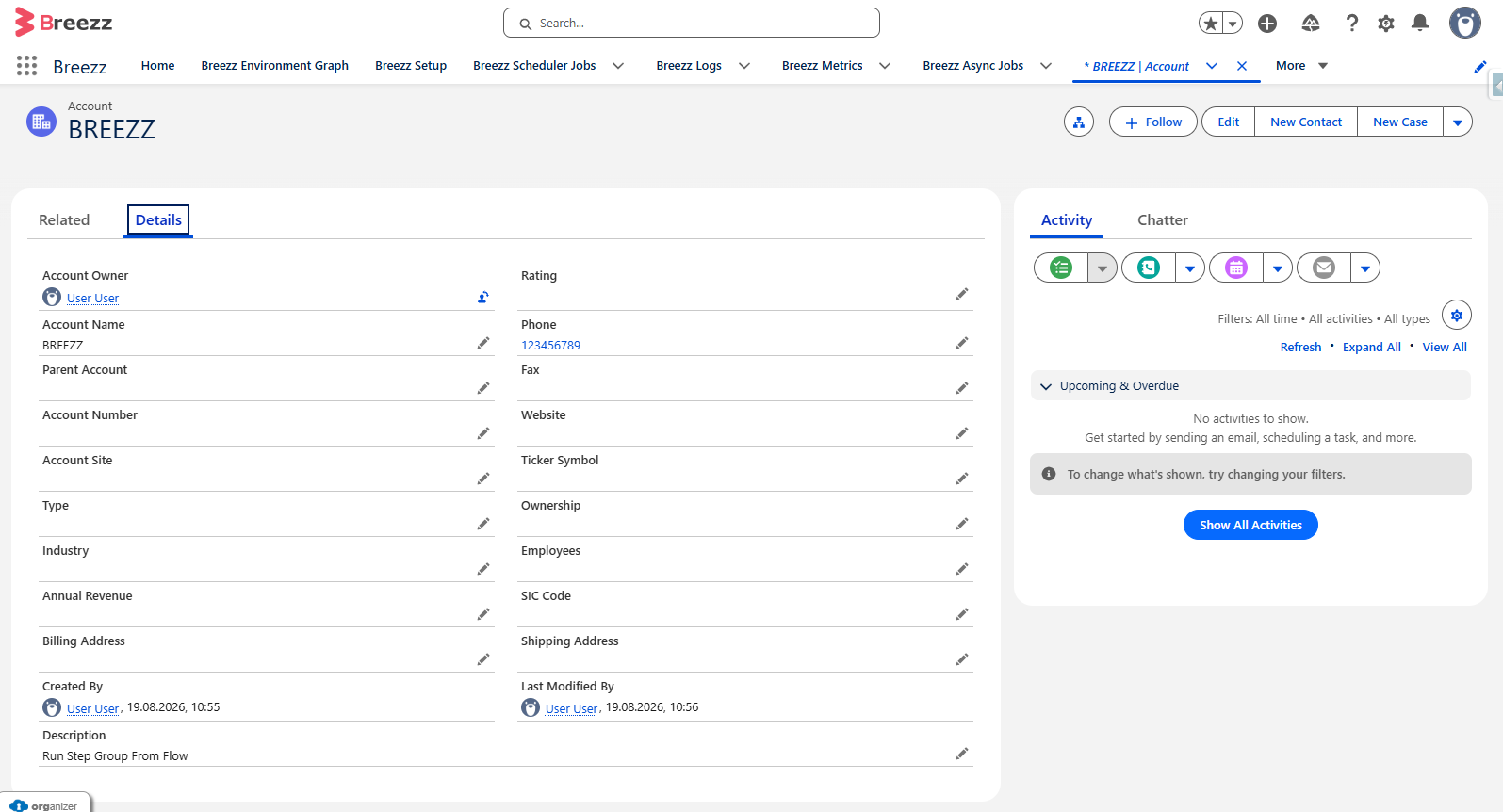Open the Favorites star icon
The height and width of the screenshot is (812, 1503).
(x=1211, y=24)
